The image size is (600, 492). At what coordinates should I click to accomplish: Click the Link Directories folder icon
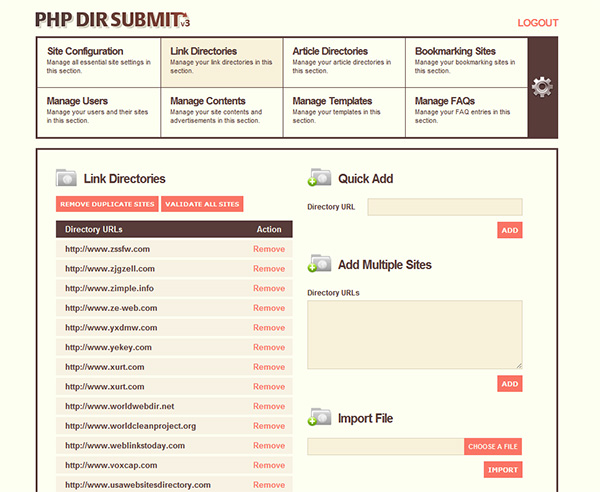coord(67,178)
